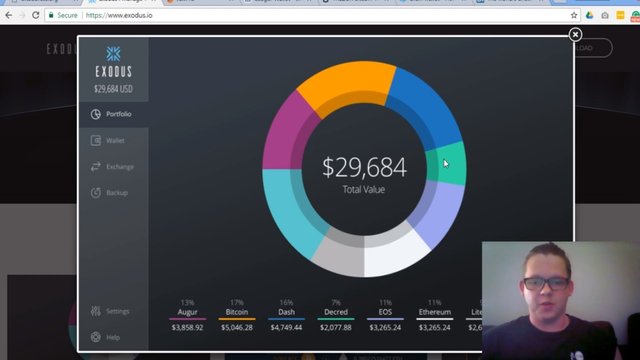Click the $5,046.28 Bitcoin value

237,327
